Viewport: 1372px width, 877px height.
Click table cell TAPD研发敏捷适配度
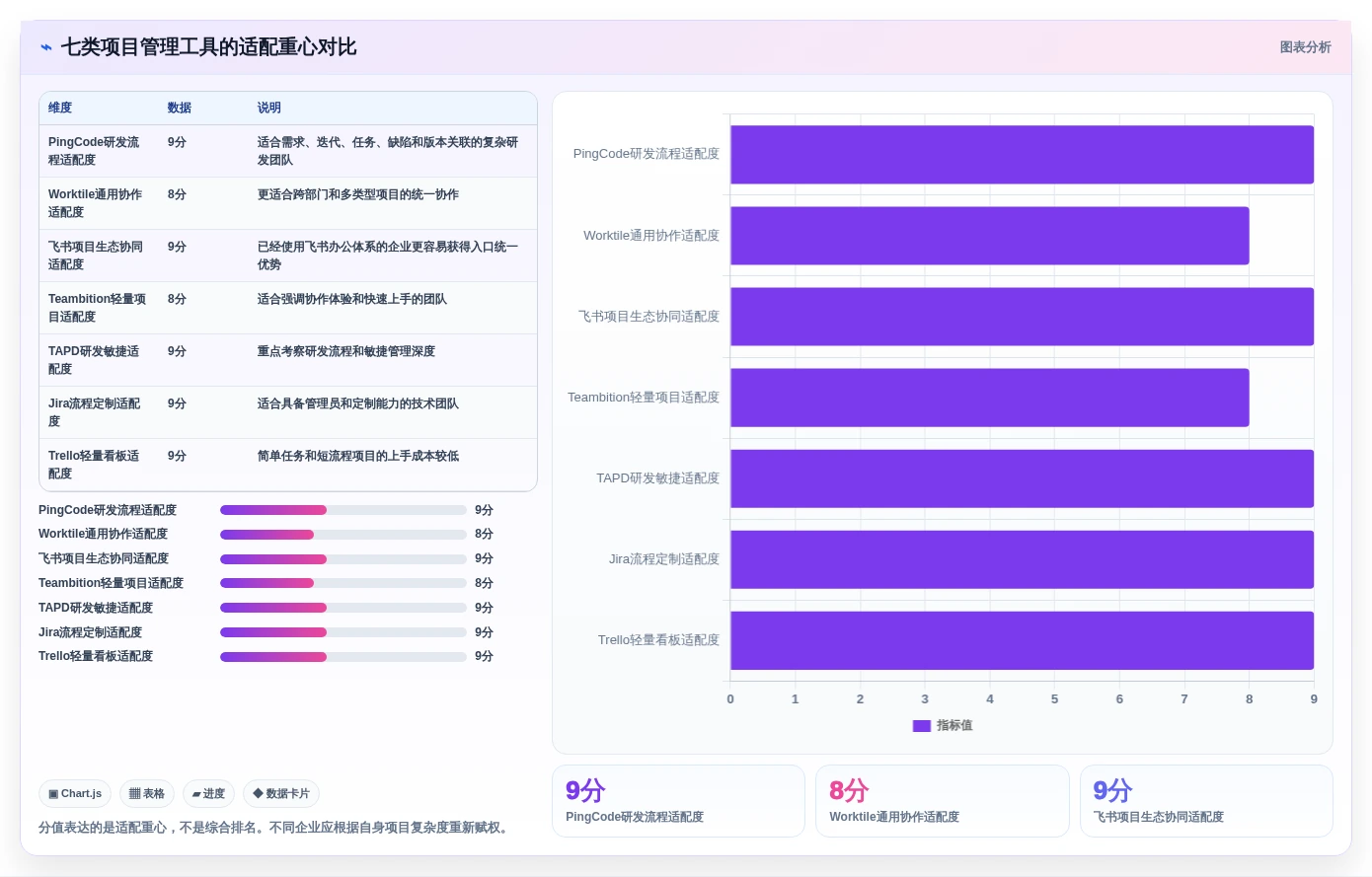97,360
